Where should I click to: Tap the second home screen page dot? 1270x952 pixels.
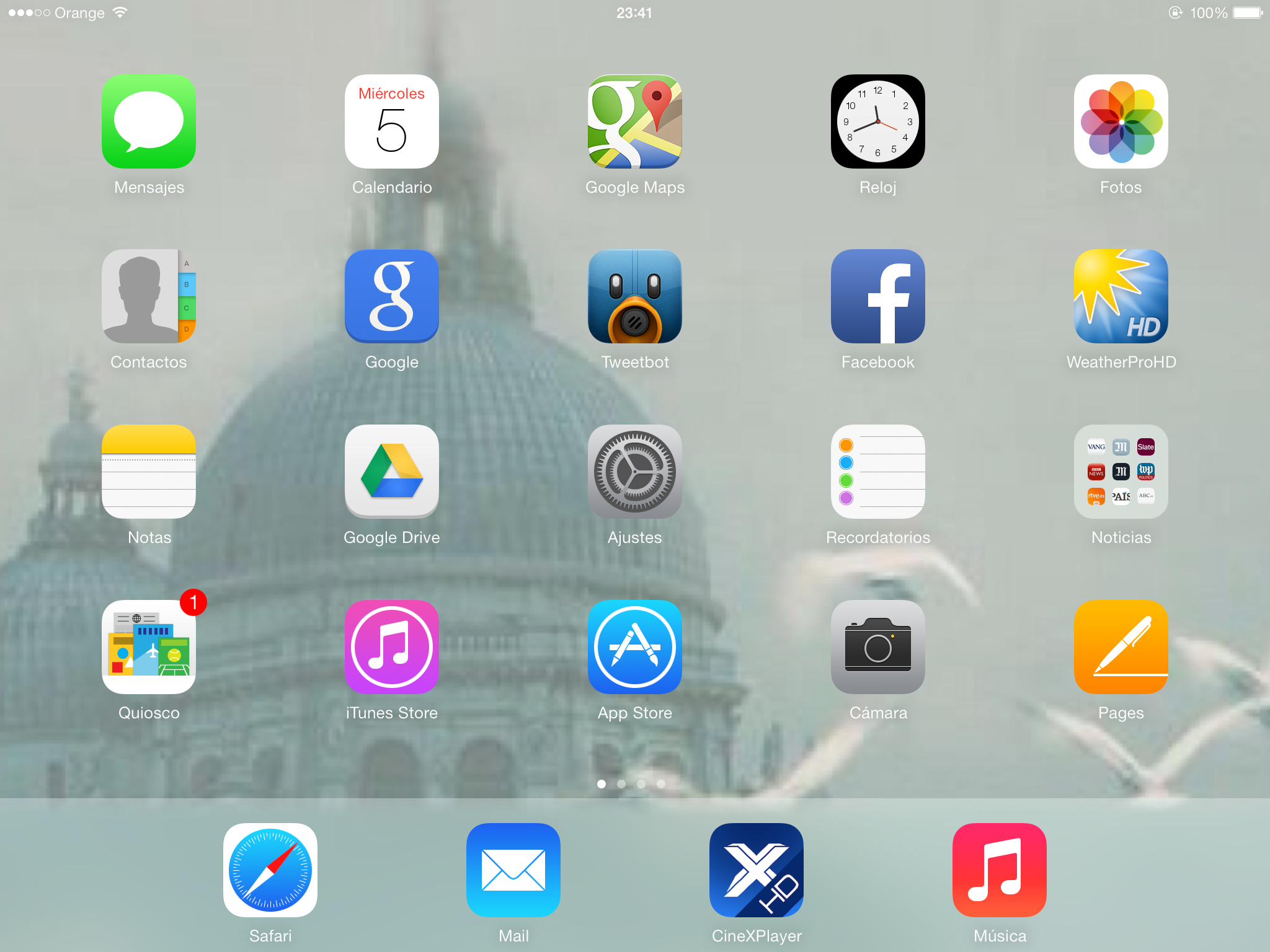click(621, 784)
